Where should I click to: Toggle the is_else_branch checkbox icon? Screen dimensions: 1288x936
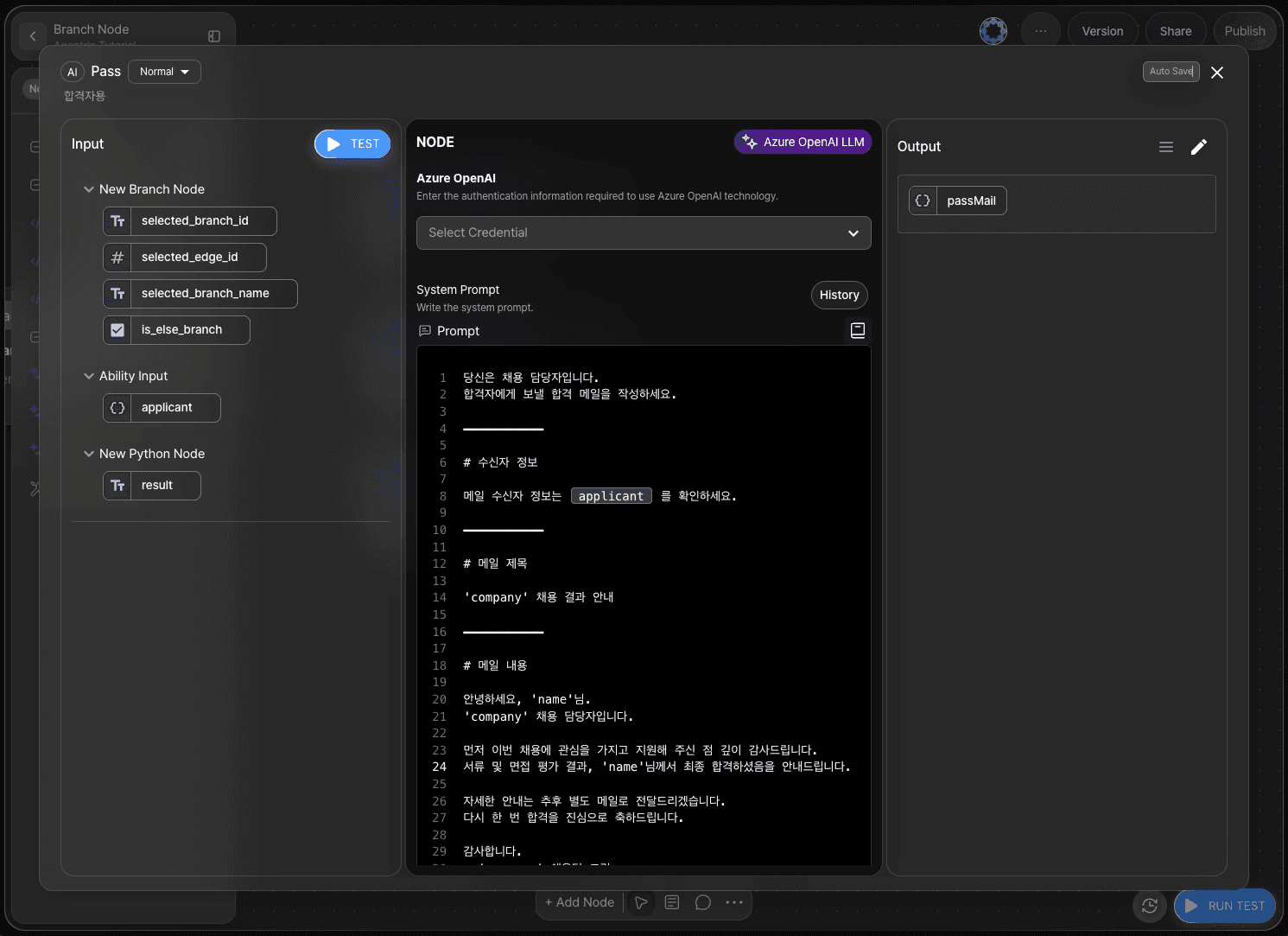117,330
